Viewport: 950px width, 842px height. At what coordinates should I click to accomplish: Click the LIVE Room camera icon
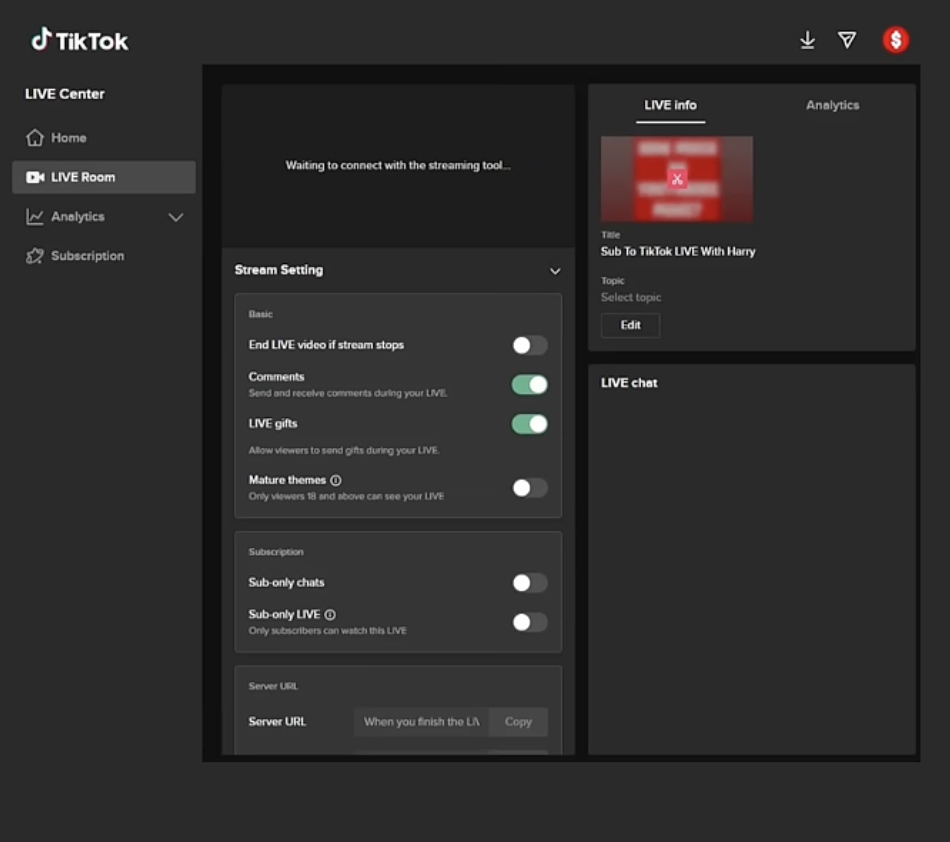[x=35, y=177]
